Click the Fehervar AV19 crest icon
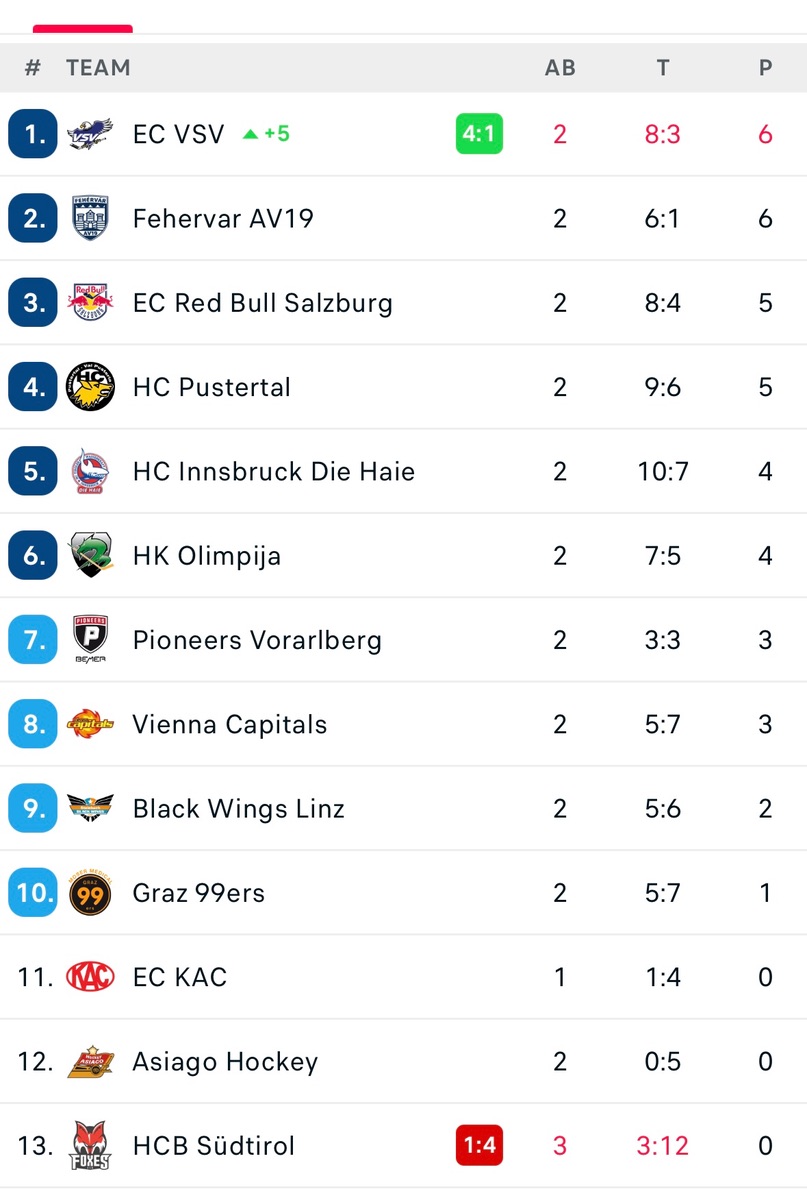This screenshot has height=1200, width=807. (90, 218)
